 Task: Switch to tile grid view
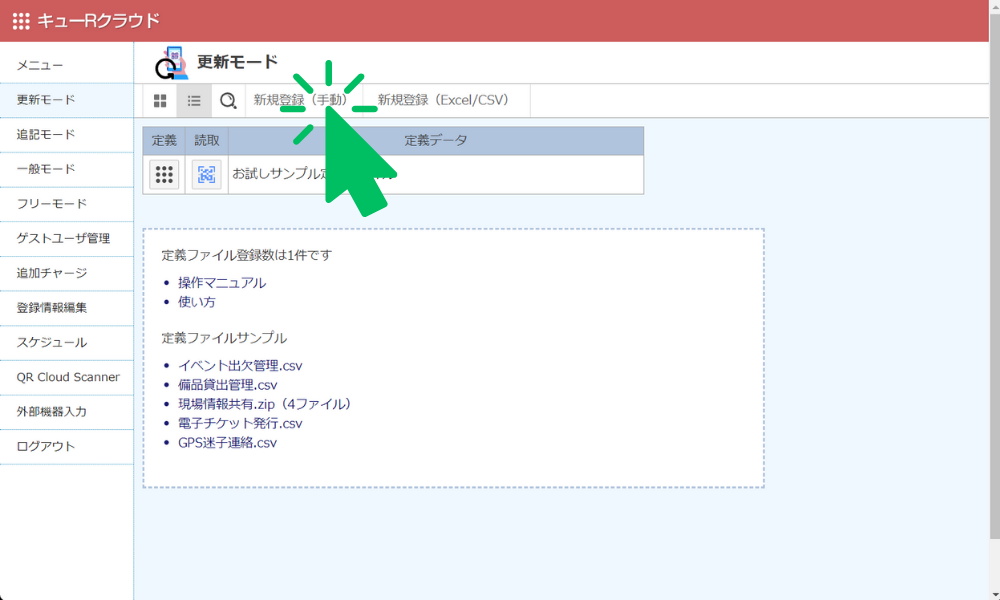tap(160, 101)
